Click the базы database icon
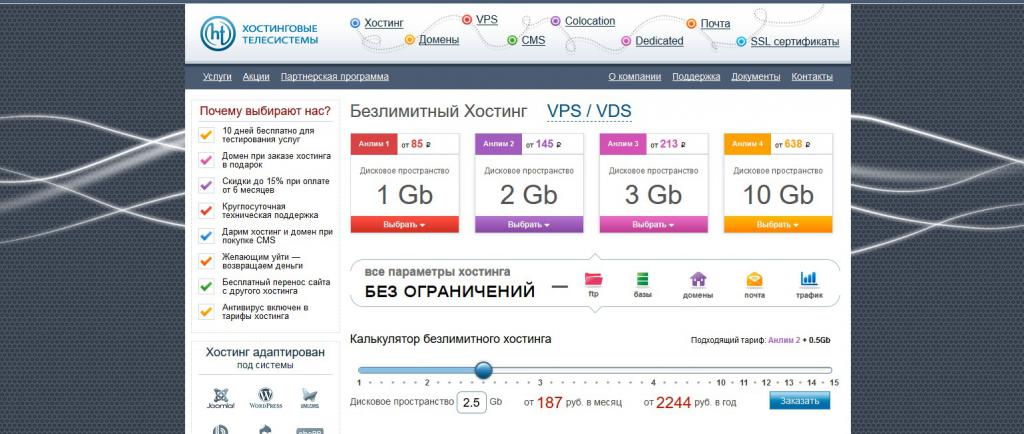This screenshot has height=434, width=1024. (x=643, y=279)
